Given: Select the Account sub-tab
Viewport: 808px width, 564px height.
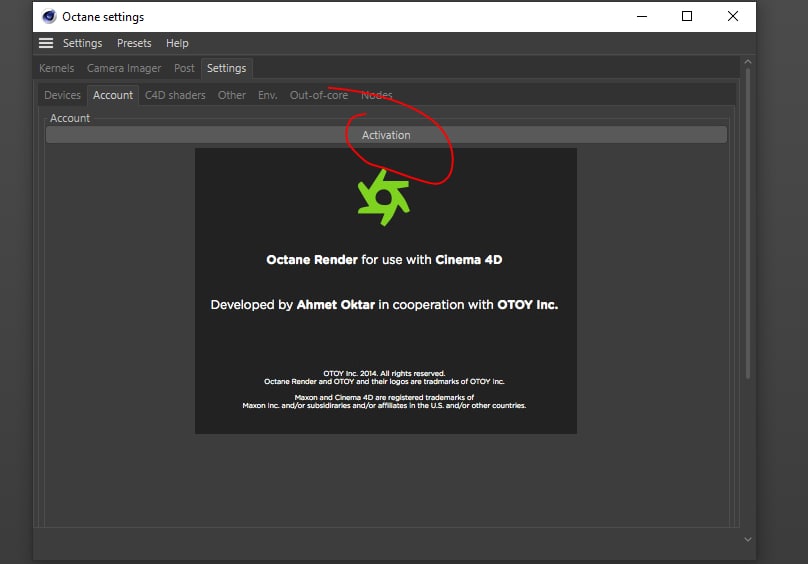Looking at the screenshot, I should (113, 95).
